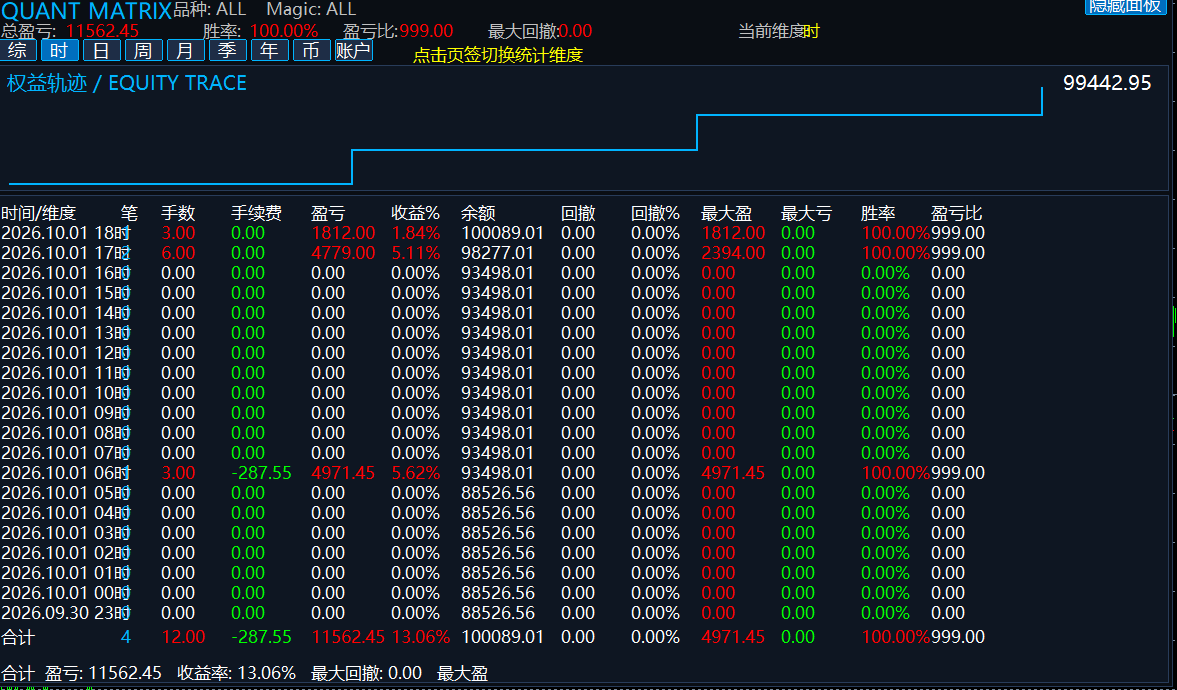The width and height of the screenshot is (1177, 690).
Task: Click the 合计 totals row label
Action: [18, 637]
